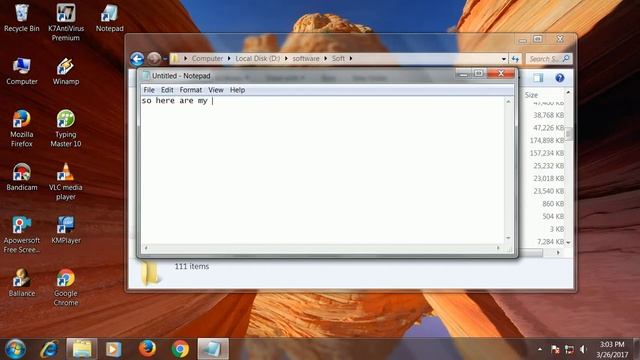Open Notepad Format menu
This screenshot has height=360, width=640.
pyautogui.click(x=191, y=90)
